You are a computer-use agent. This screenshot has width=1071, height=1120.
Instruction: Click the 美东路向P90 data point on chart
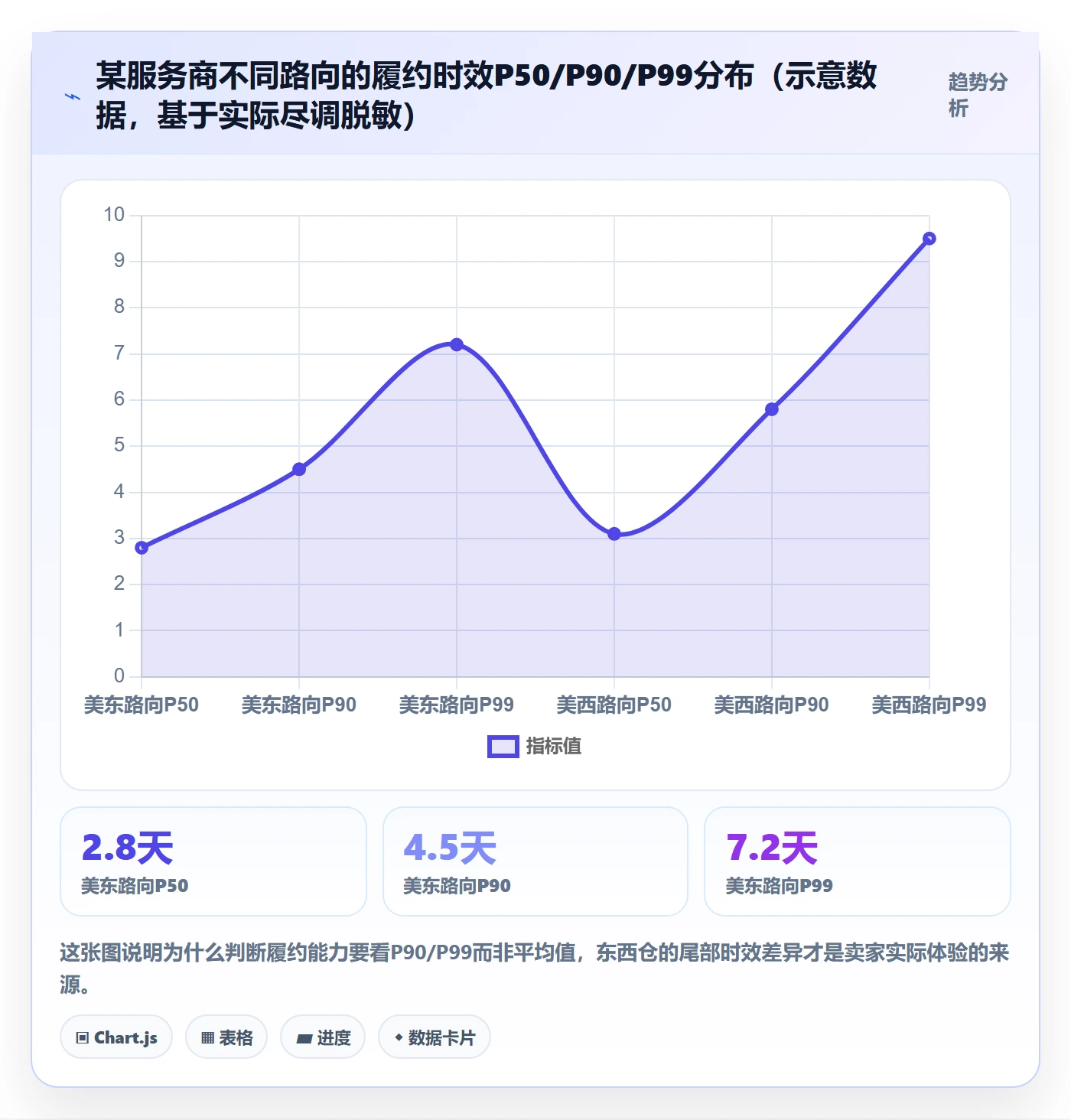[x=299, y=469]
